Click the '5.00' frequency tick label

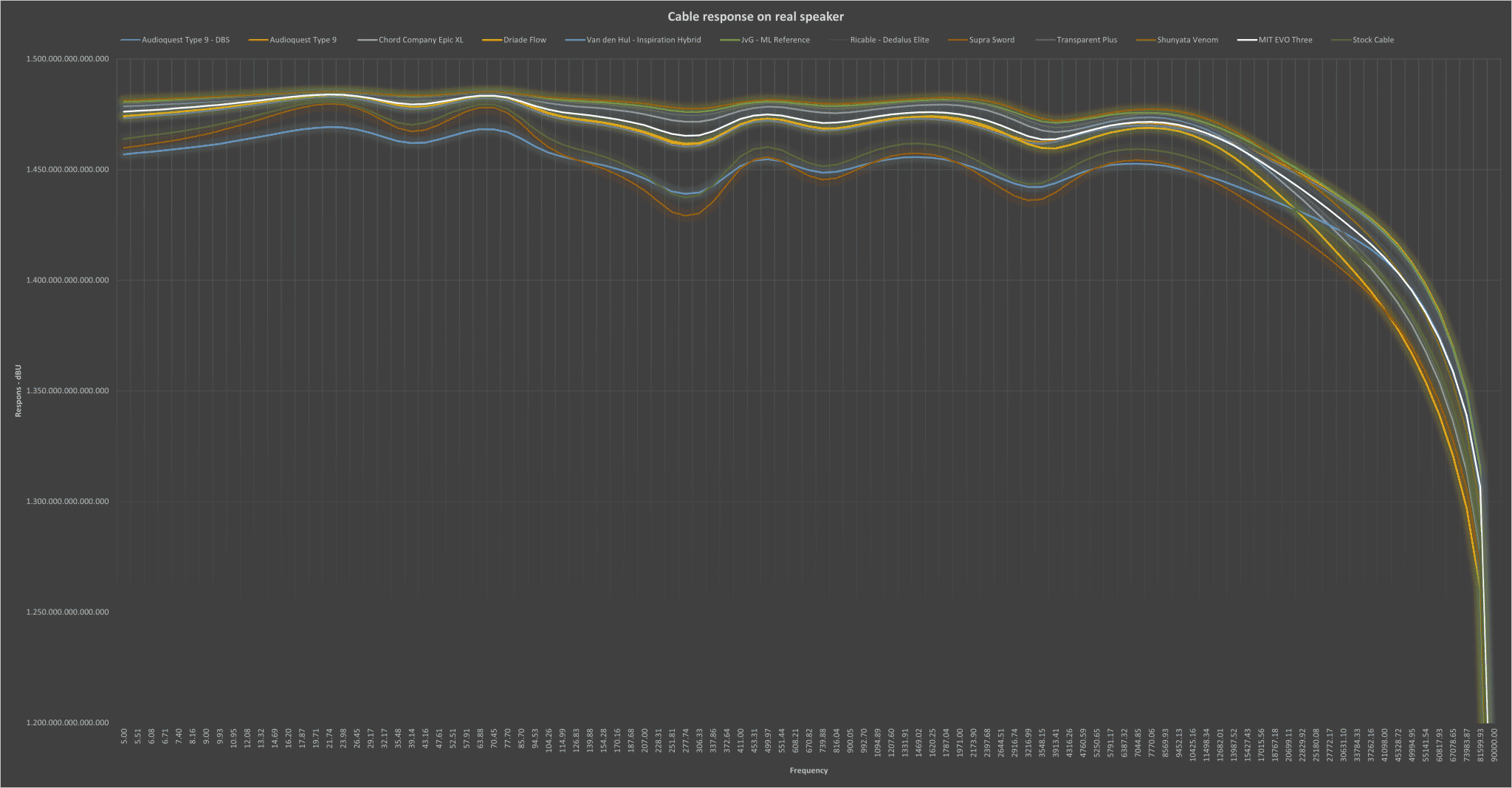[124, 737]
